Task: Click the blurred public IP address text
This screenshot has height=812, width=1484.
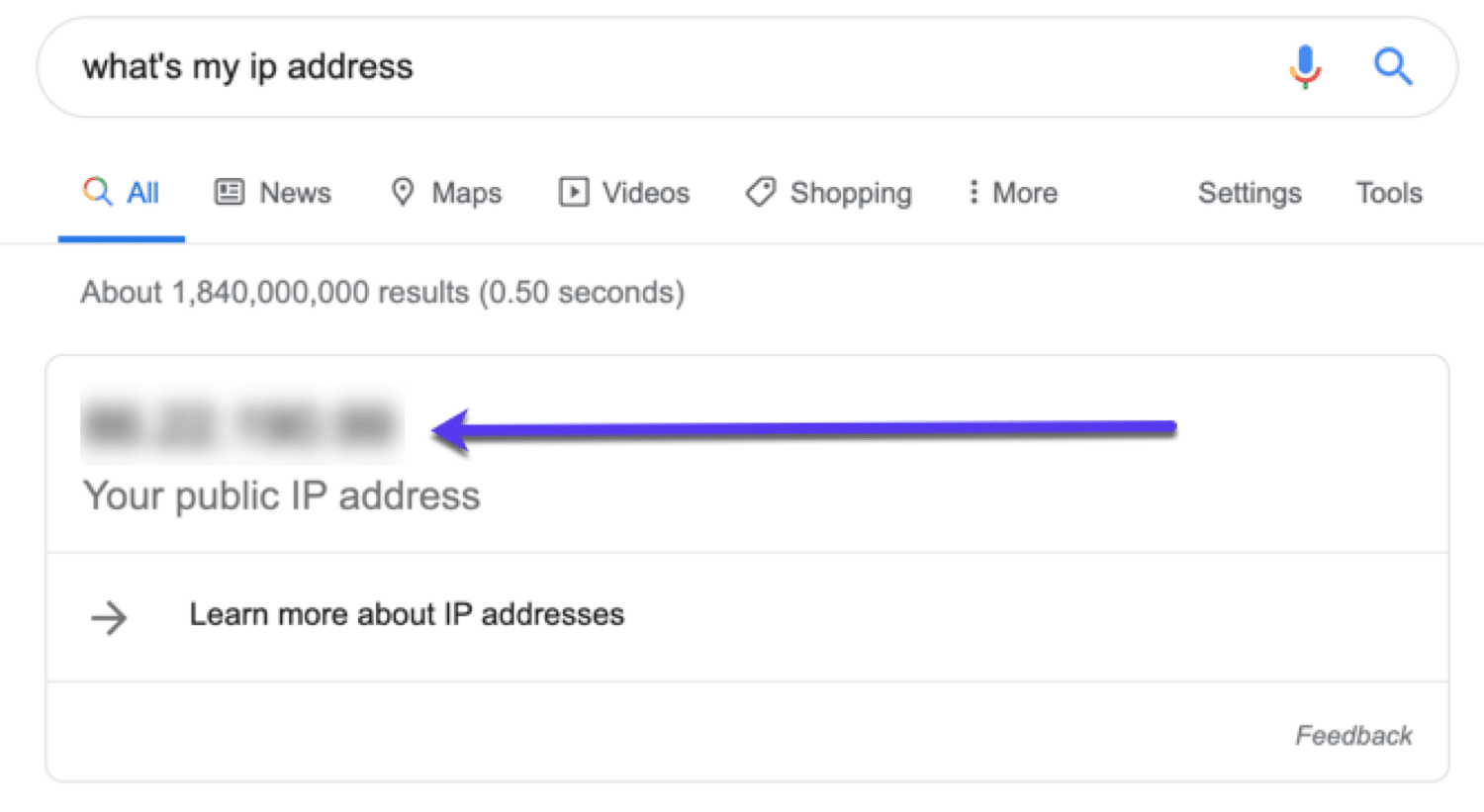Action: pos(242,425)
